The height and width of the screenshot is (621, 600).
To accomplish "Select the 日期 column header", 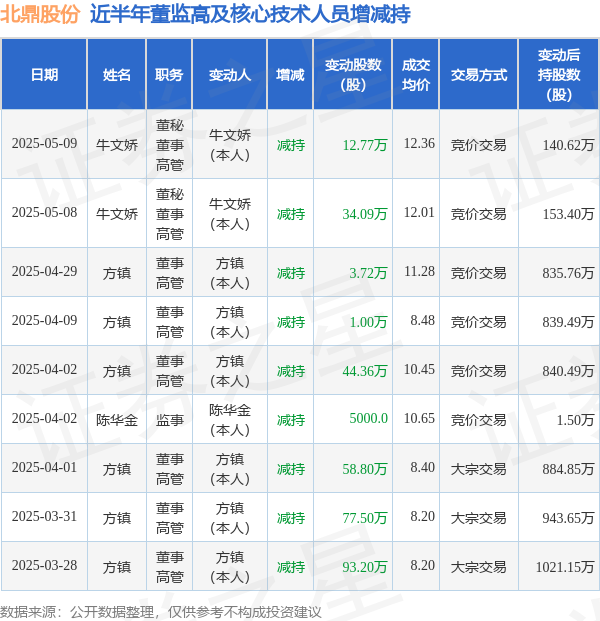I will [44, 75].
